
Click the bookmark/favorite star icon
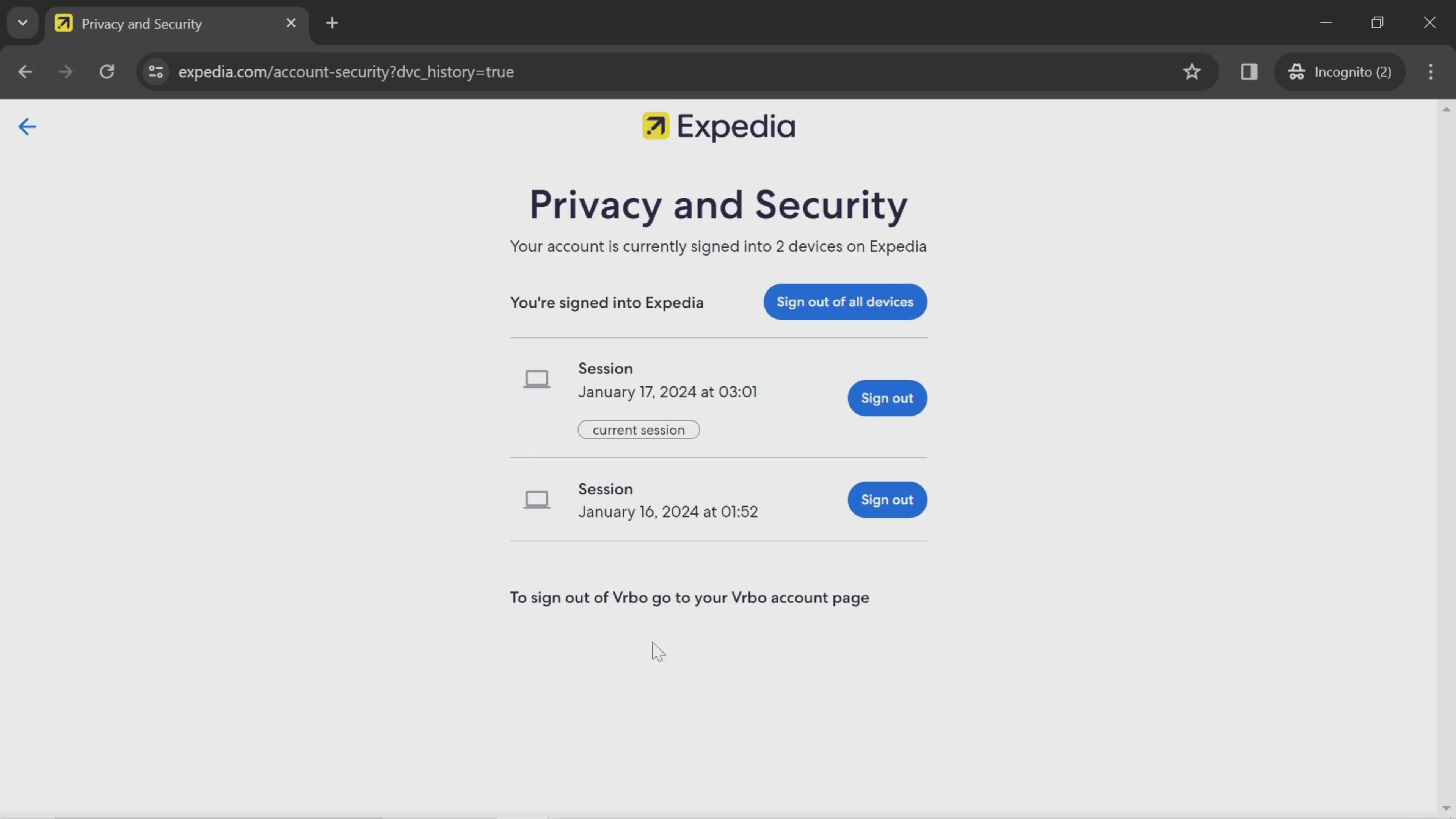coord(1192,71)
